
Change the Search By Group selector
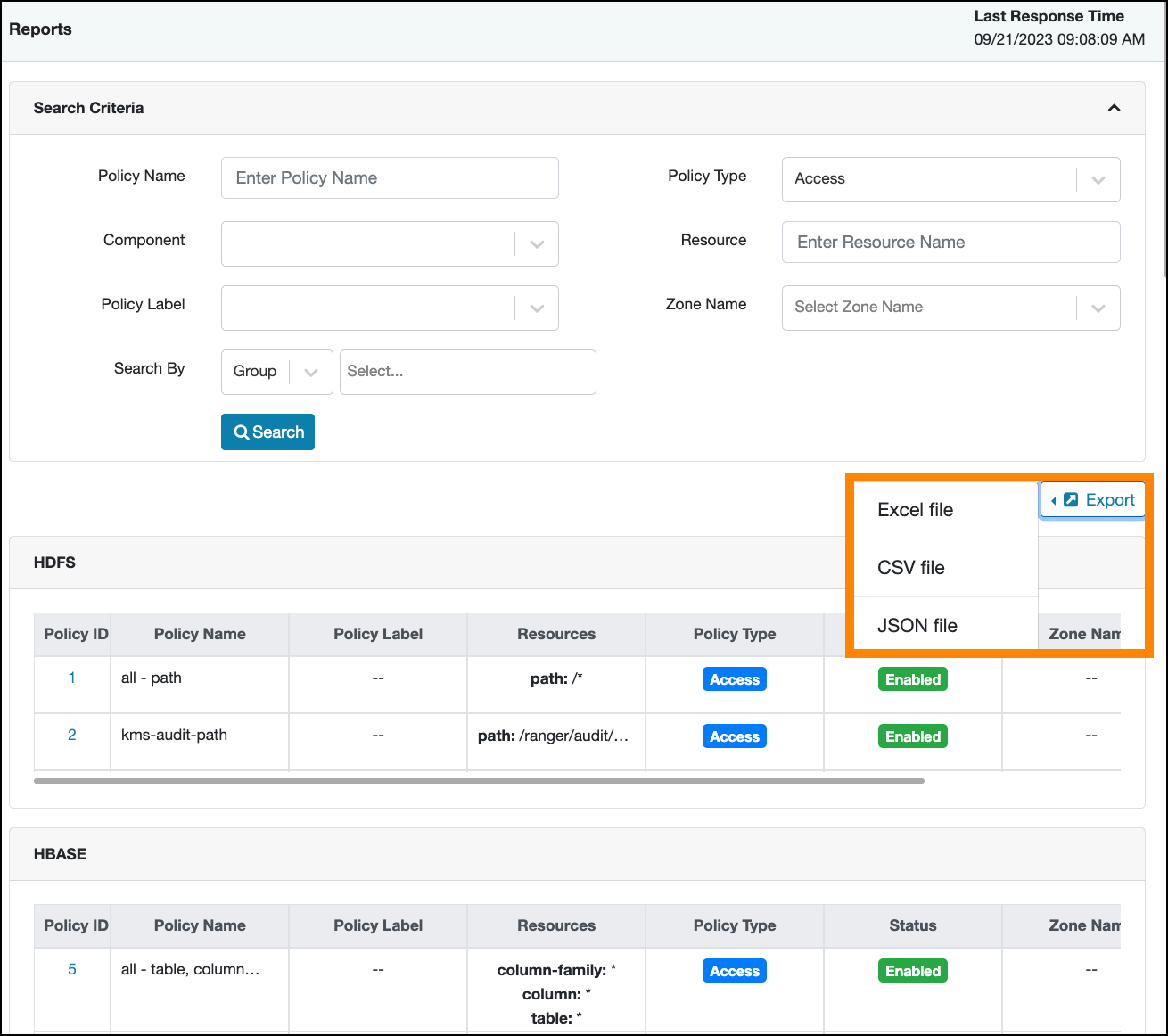coord(276,372)
